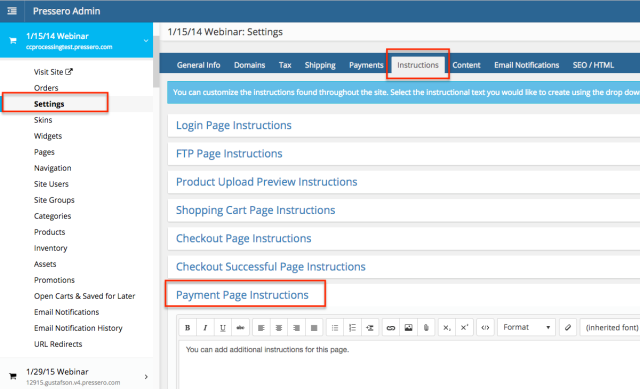Viewport: 640px width, 389px height.
Task: Toggle the hamburger menu icon
Action: [12, 11]
